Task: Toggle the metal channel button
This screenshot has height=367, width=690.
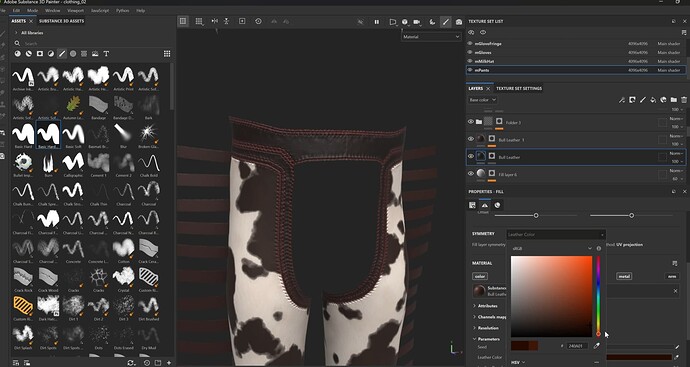Action: [x=624, y=276]
